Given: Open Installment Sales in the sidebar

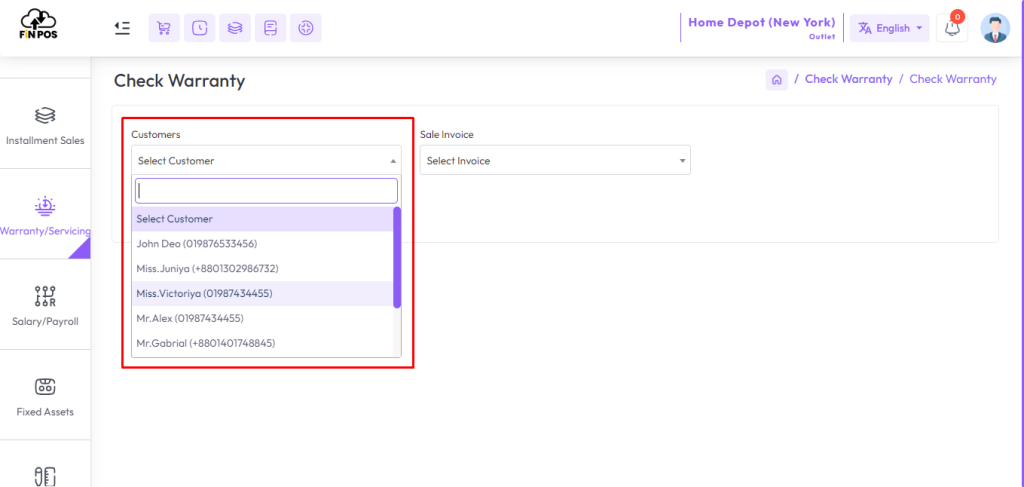Looking at the screenshot, I should tap(45, 124).
